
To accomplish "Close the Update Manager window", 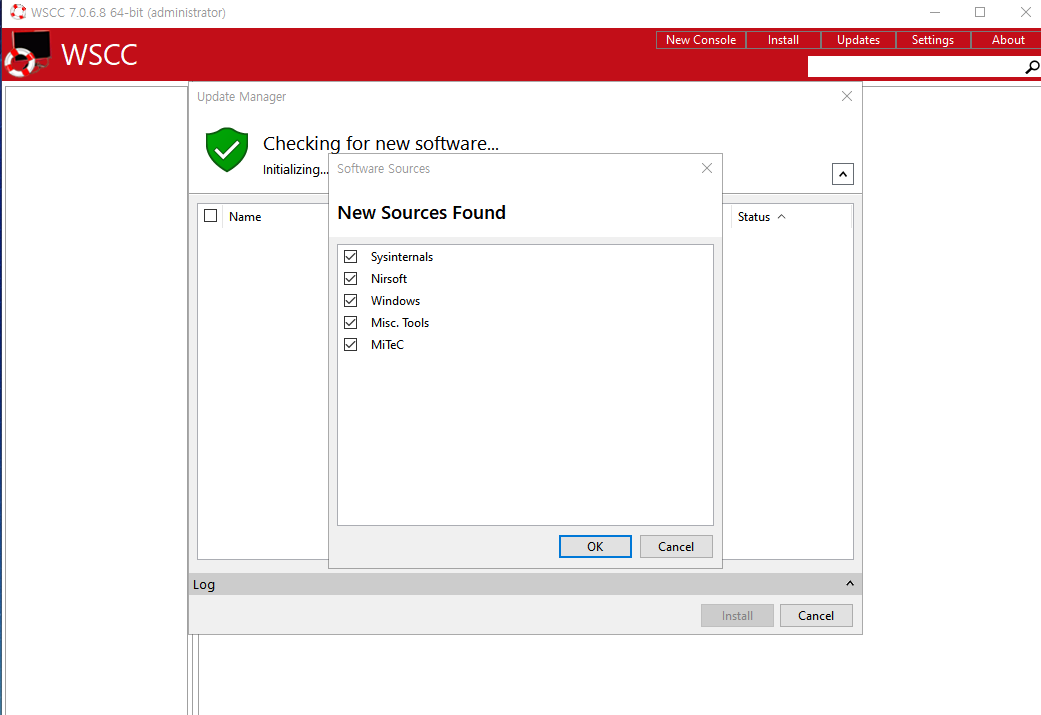I will [847, 96].
